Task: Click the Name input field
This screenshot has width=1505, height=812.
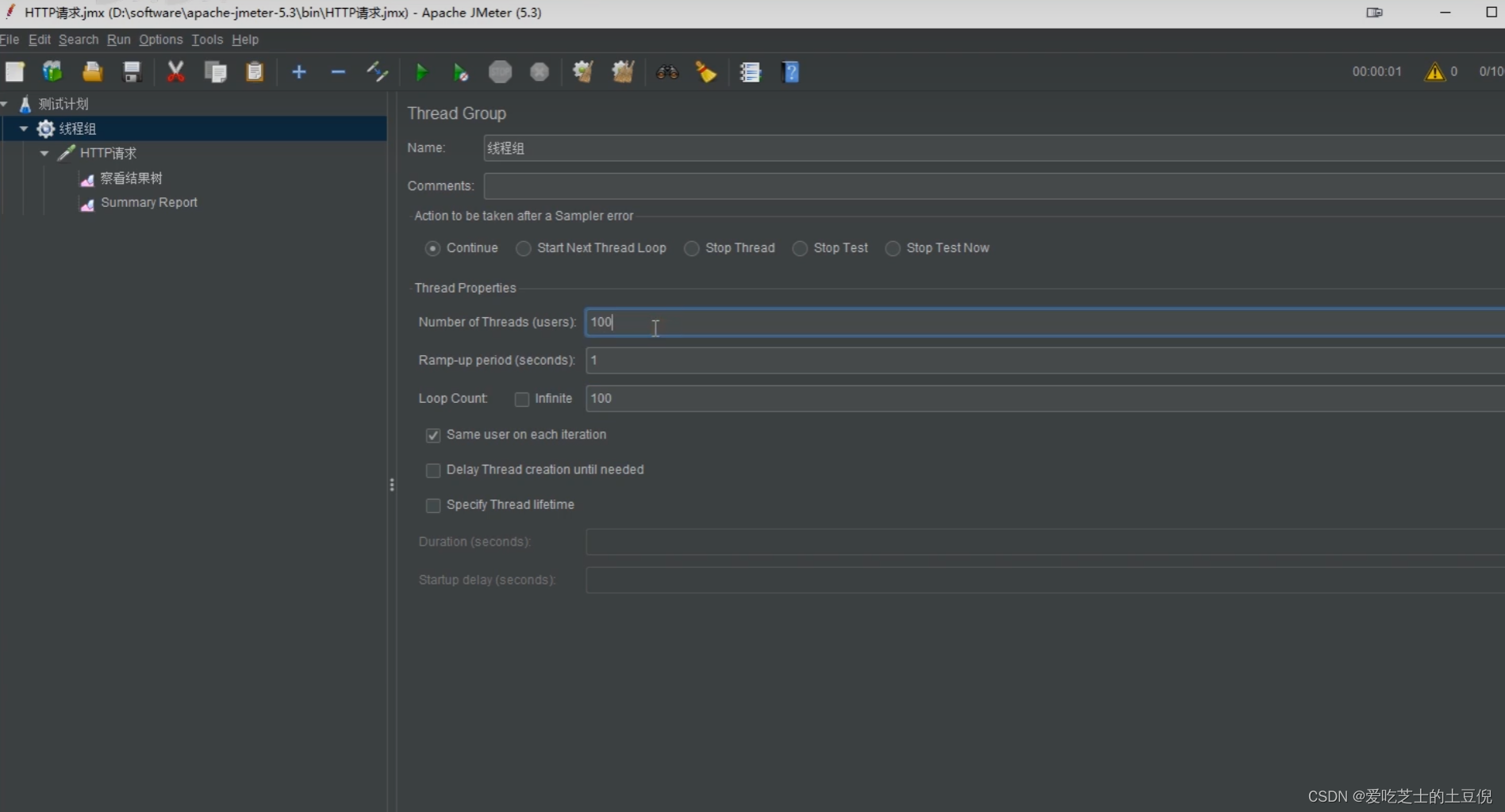Action: 993,148
